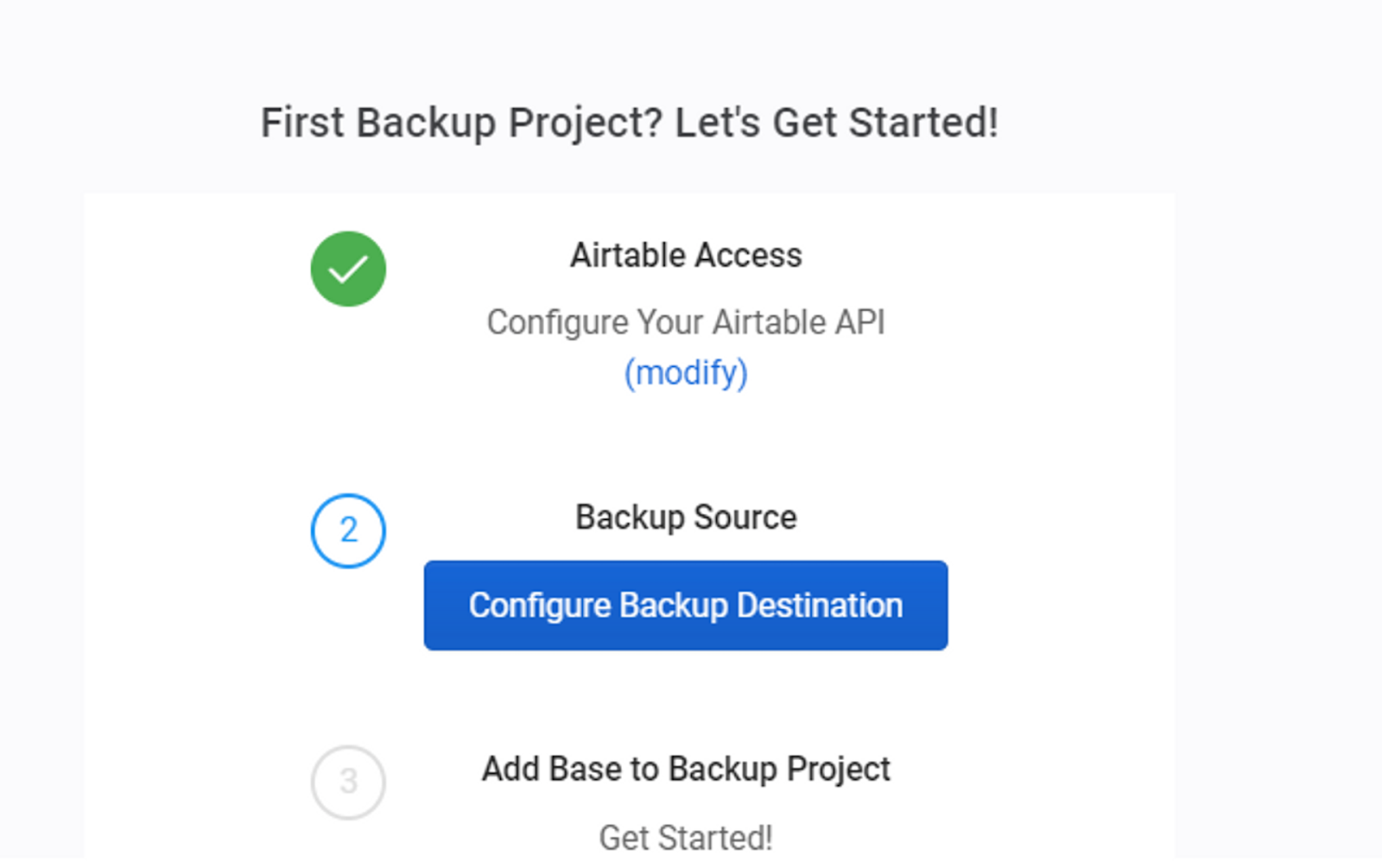Click the Backup Source step number badge
The width and height of the screenshot is (1382, 868).
click(348, 530)
